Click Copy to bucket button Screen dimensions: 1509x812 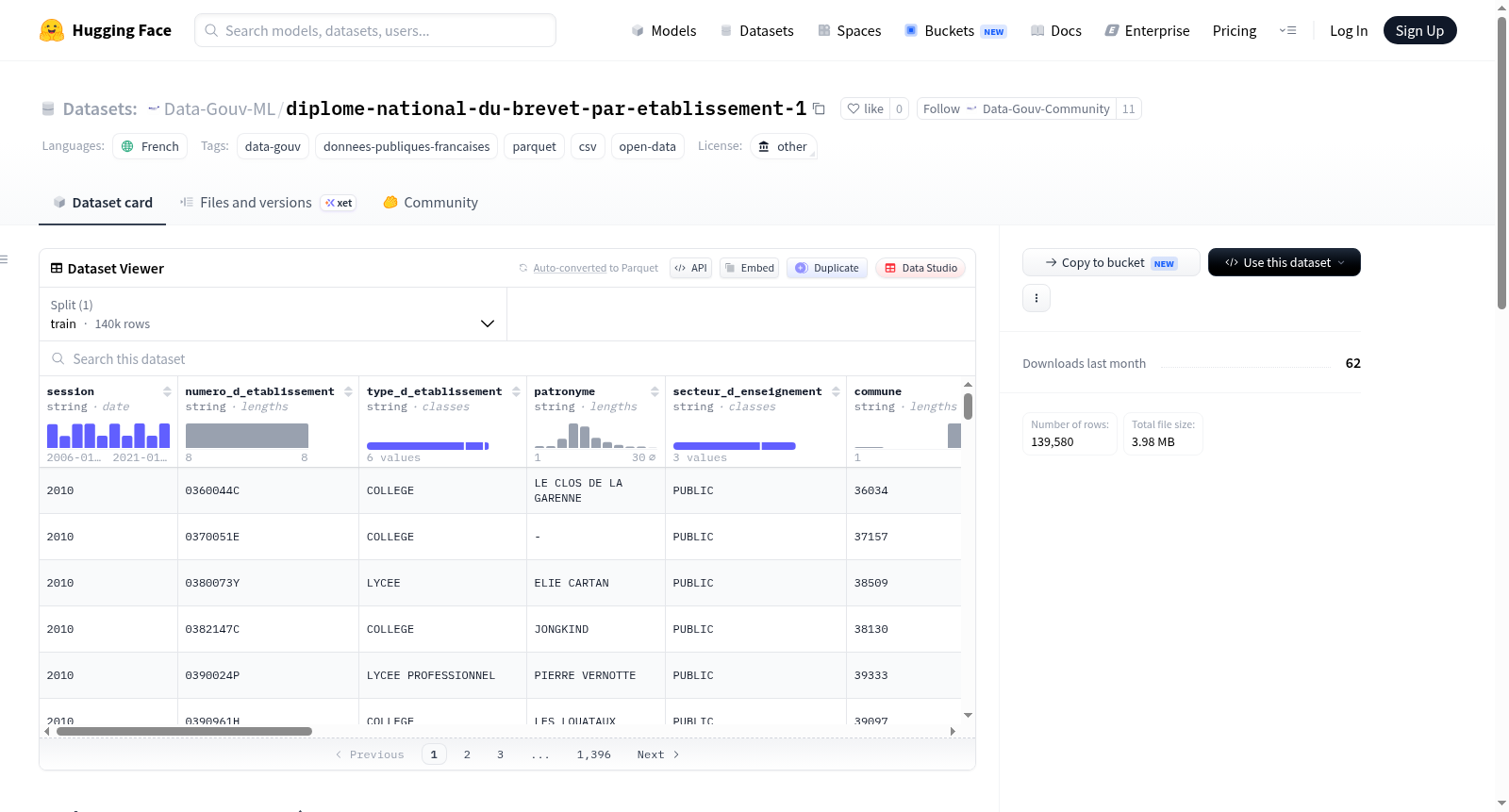[1111, 262]
